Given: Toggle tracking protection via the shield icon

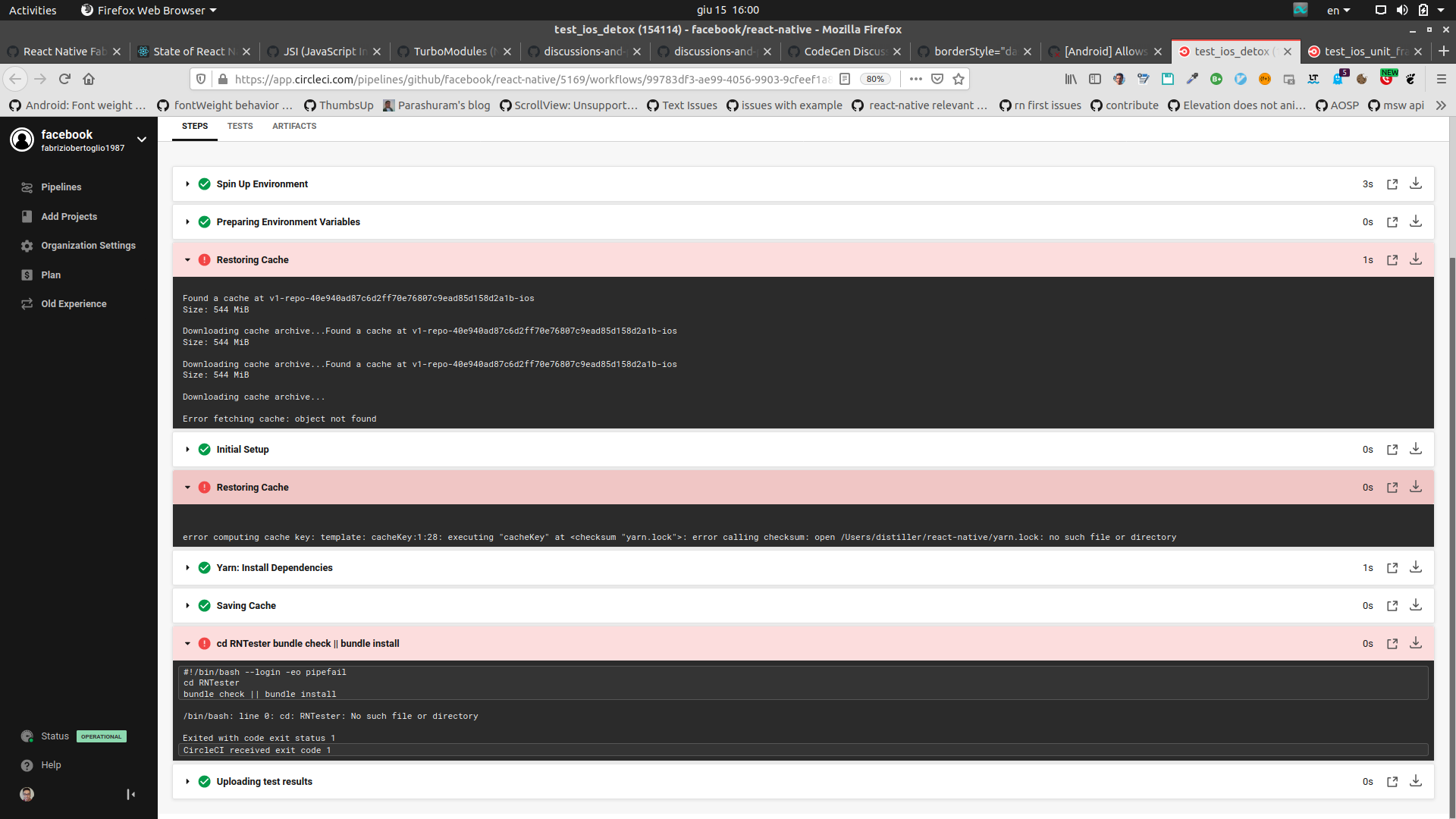Looking at the screenshot, I should click(199, 79).
